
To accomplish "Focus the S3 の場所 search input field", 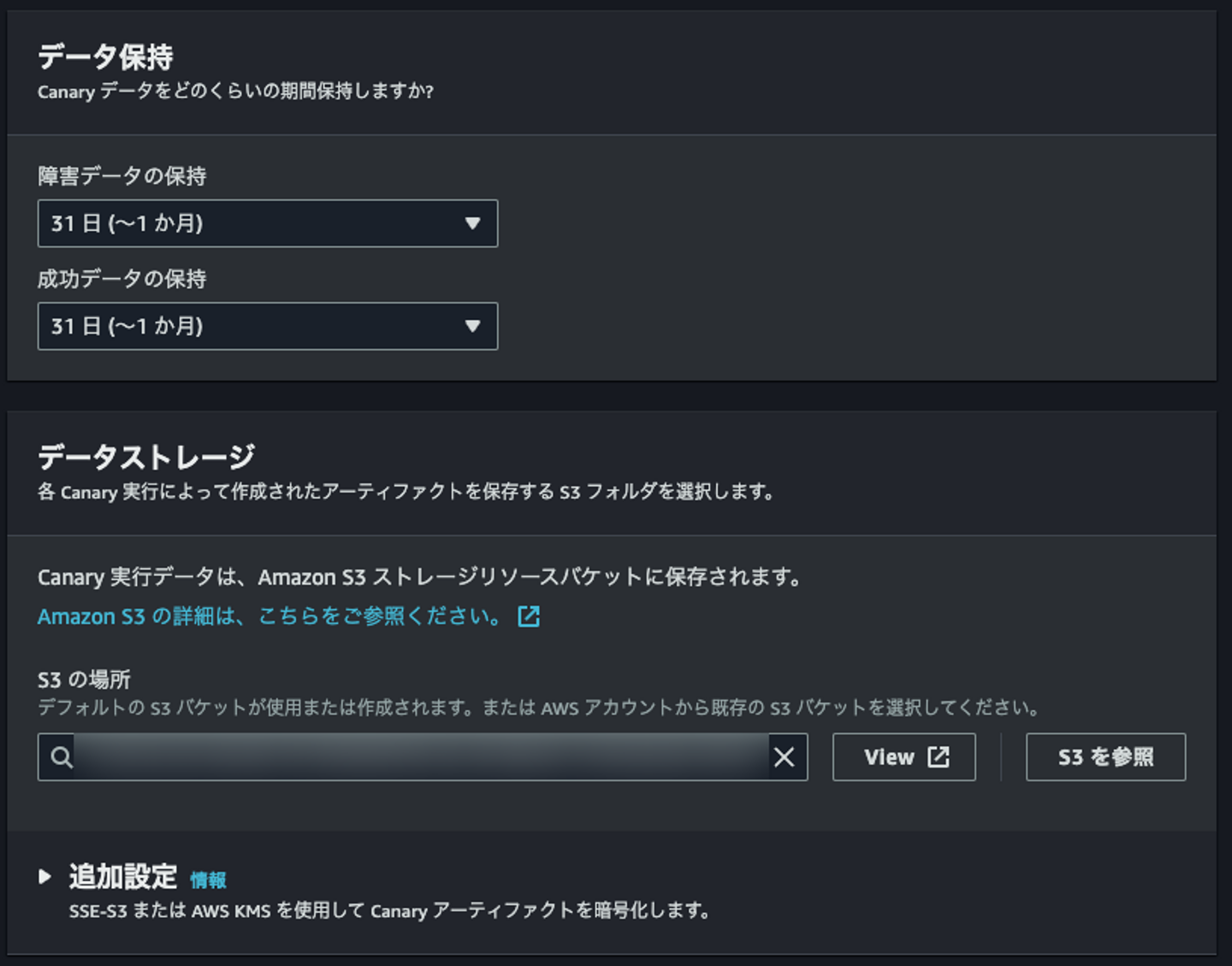I will click(x=419, y=757).
